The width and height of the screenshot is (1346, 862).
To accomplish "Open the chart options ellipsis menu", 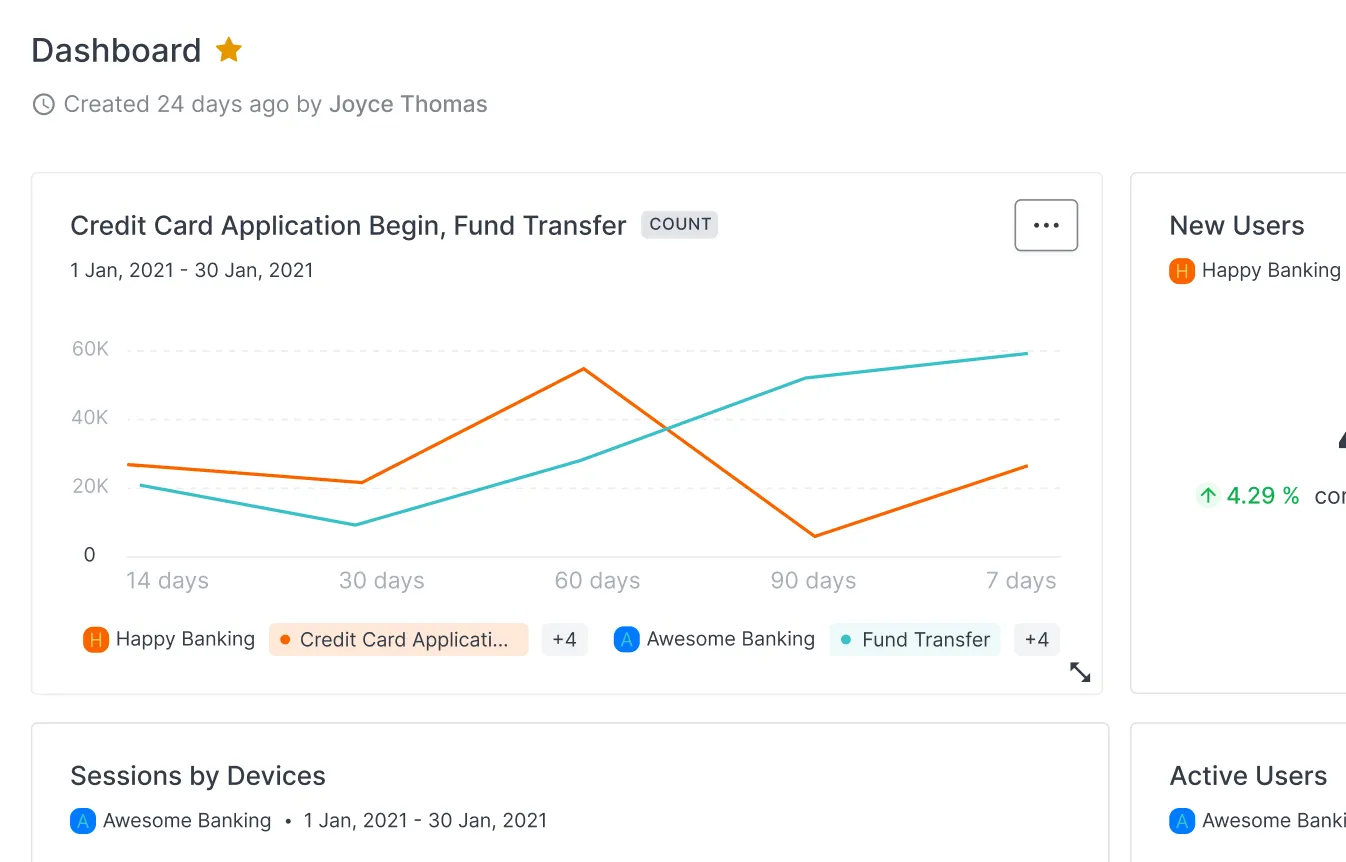I will 1046,225.
